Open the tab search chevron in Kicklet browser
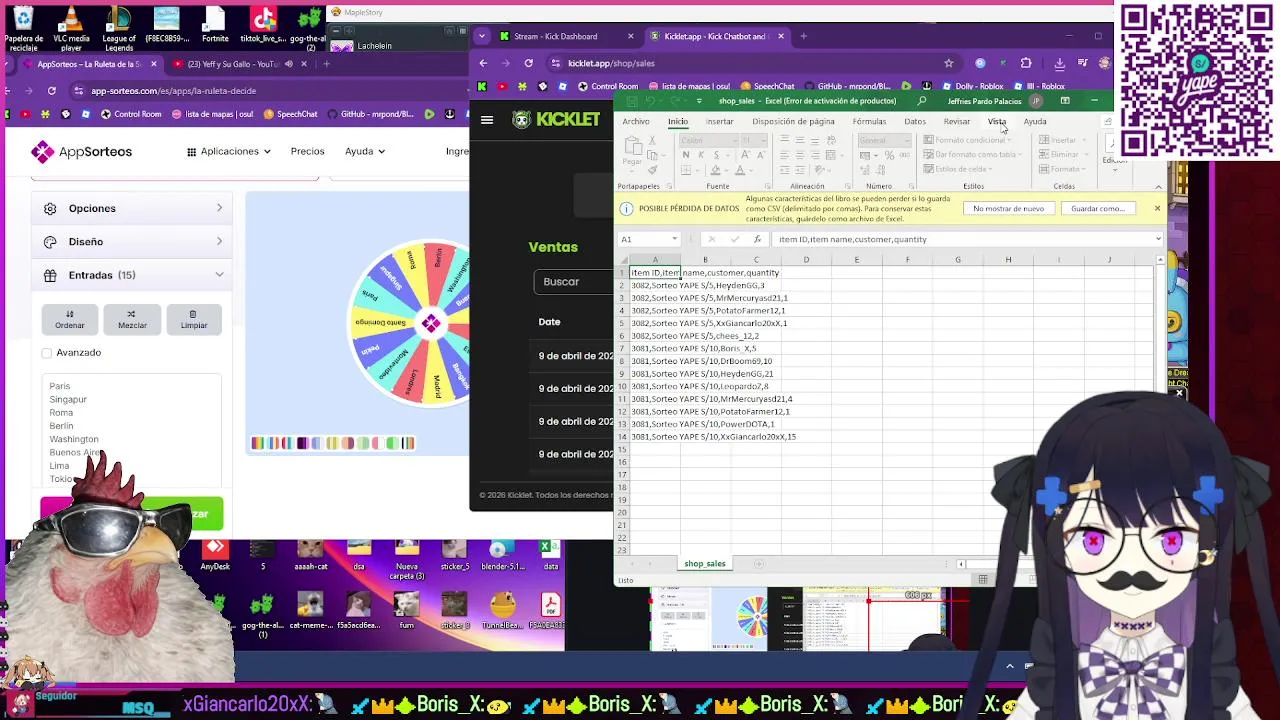This screenshot has height=720, width=1280. [x=482, y=36]
